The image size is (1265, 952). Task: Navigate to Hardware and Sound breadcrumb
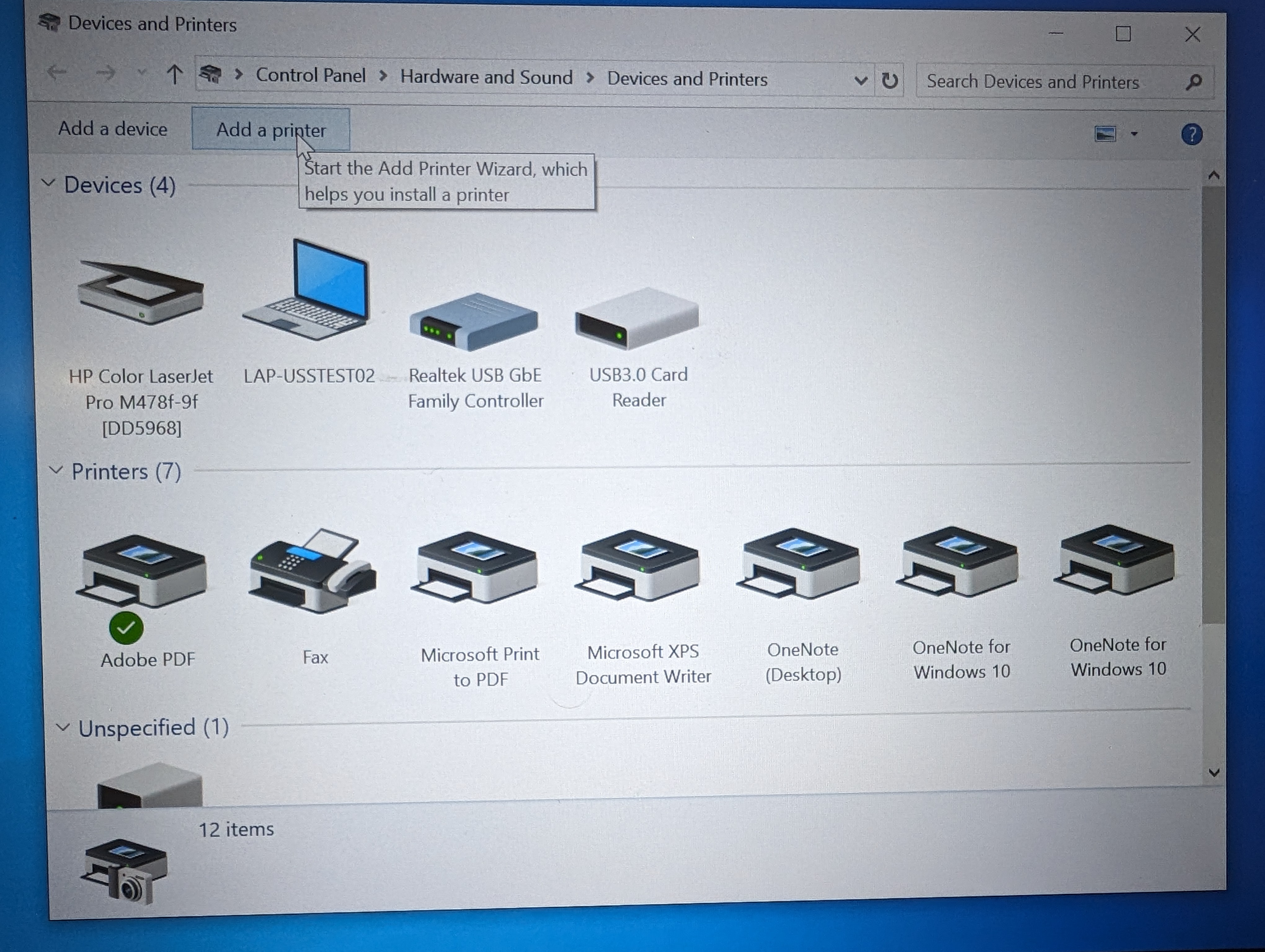point(486,77)
